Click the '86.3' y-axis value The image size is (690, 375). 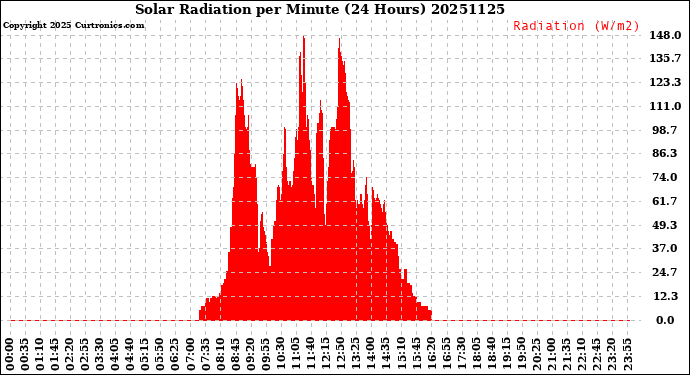tap(664, 153)
